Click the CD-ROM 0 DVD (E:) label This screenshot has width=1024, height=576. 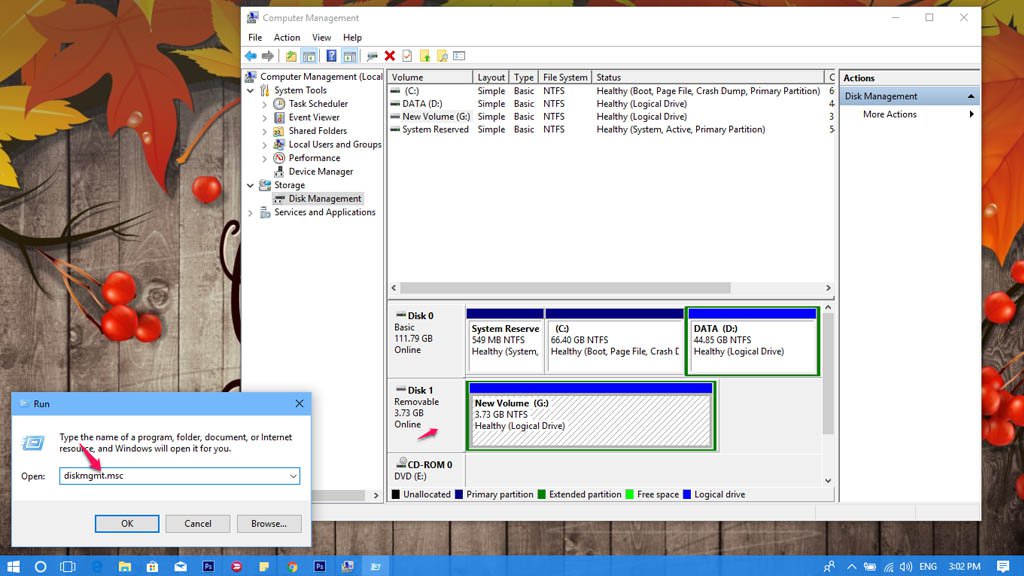pyautogui.click(x=426, y=470)
